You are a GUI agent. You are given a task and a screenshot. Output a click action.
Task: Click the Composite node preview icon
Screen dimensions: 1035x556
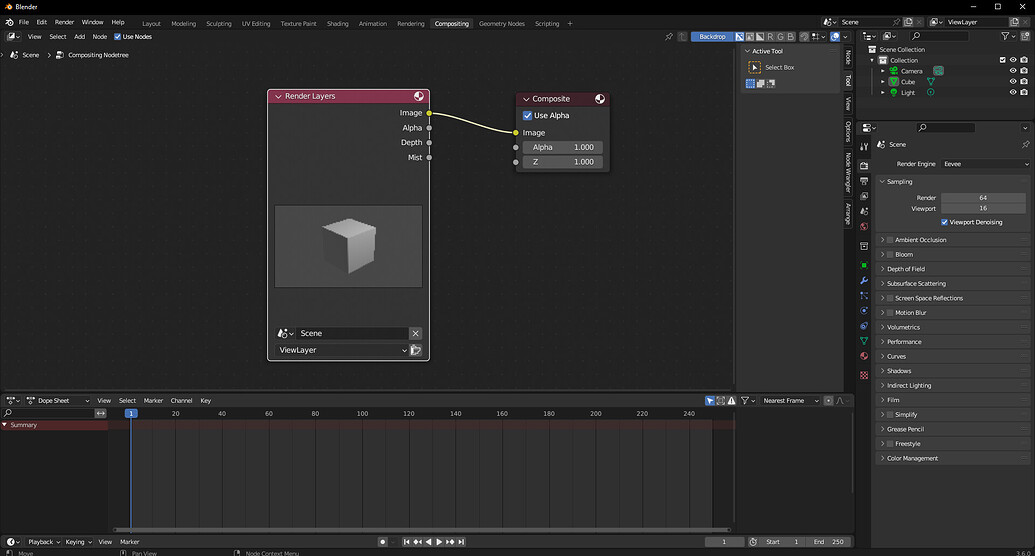coord(599,99)
